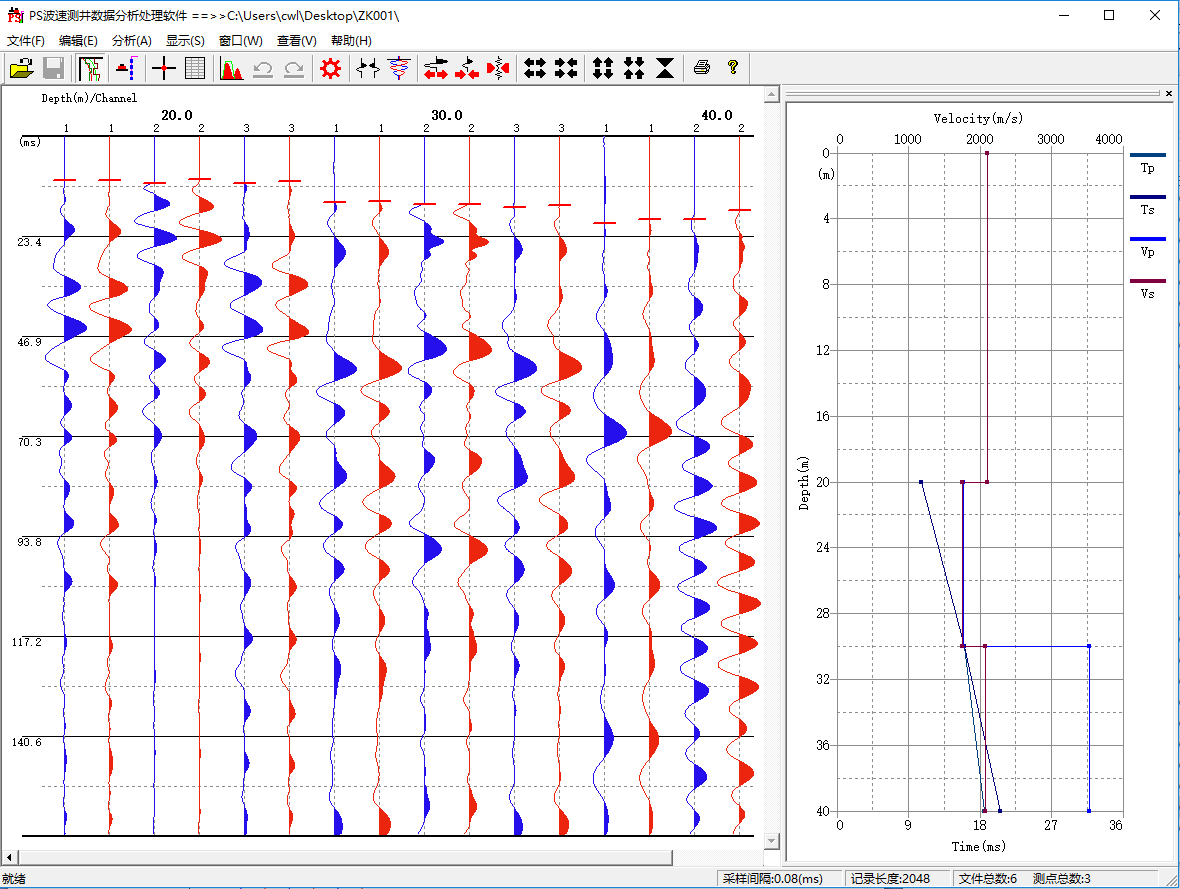
Task: Click the horizontal expand arrows icon
Action: (x=535, y=68)
